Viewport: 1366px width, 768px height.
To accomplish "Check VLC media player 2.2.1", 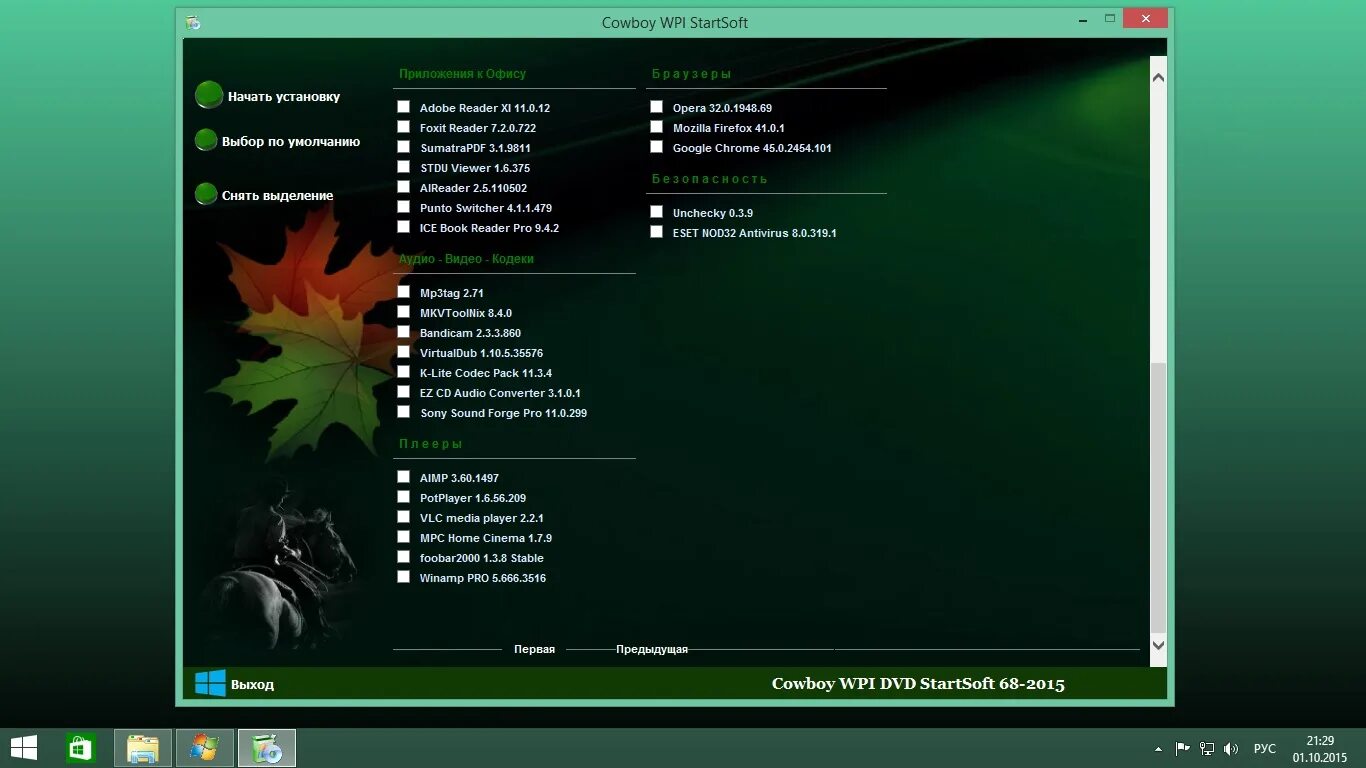I will point(404,517).
